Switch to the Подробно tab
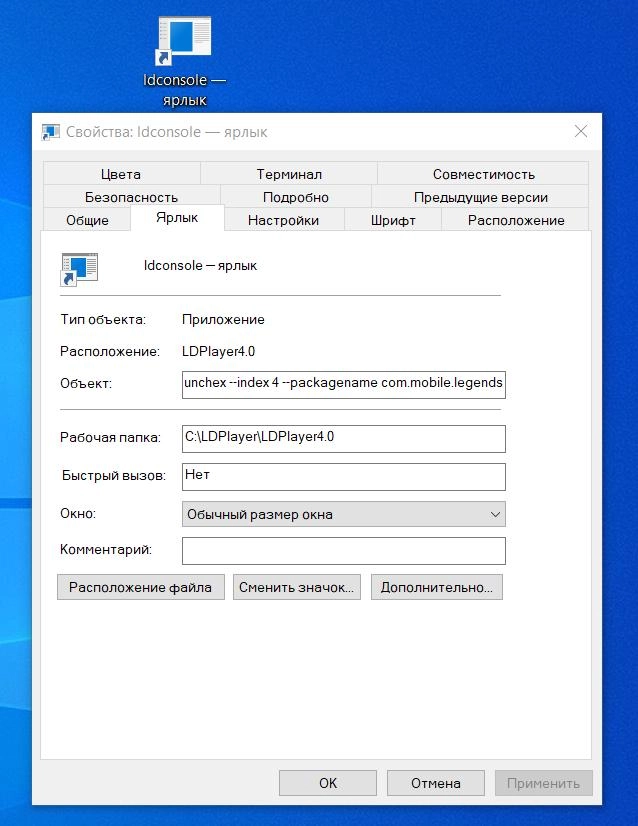Screen dimensions: 638x826 [296, 197]
